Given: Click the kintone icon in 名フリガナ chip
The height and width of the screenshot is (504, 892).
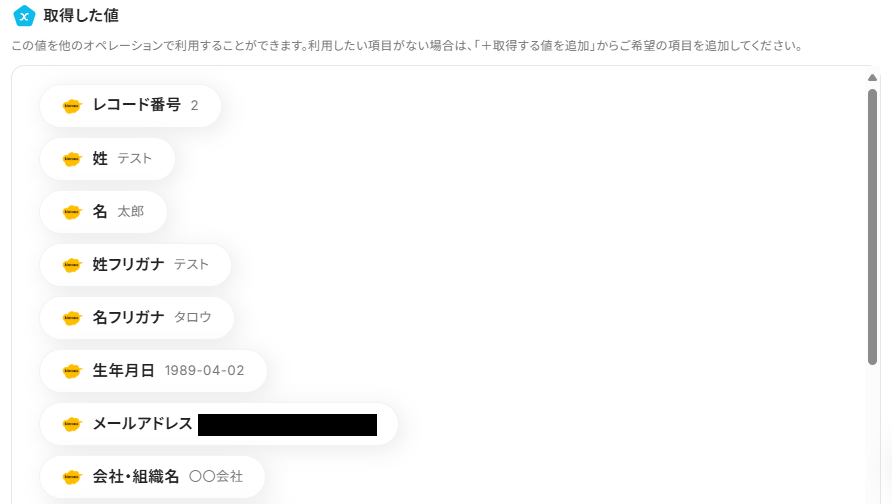Looking at the screenshot, I should [72, 318].
